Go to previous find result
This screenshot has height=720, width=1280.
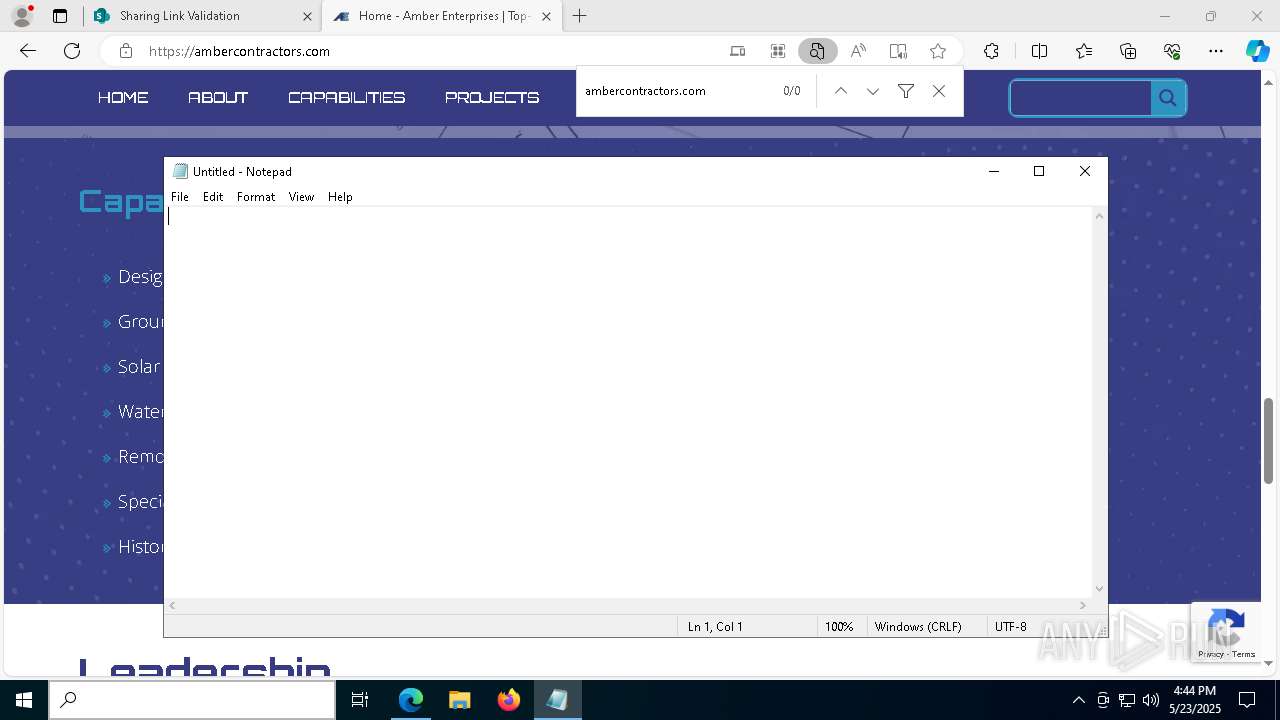[x=841, y=91]
